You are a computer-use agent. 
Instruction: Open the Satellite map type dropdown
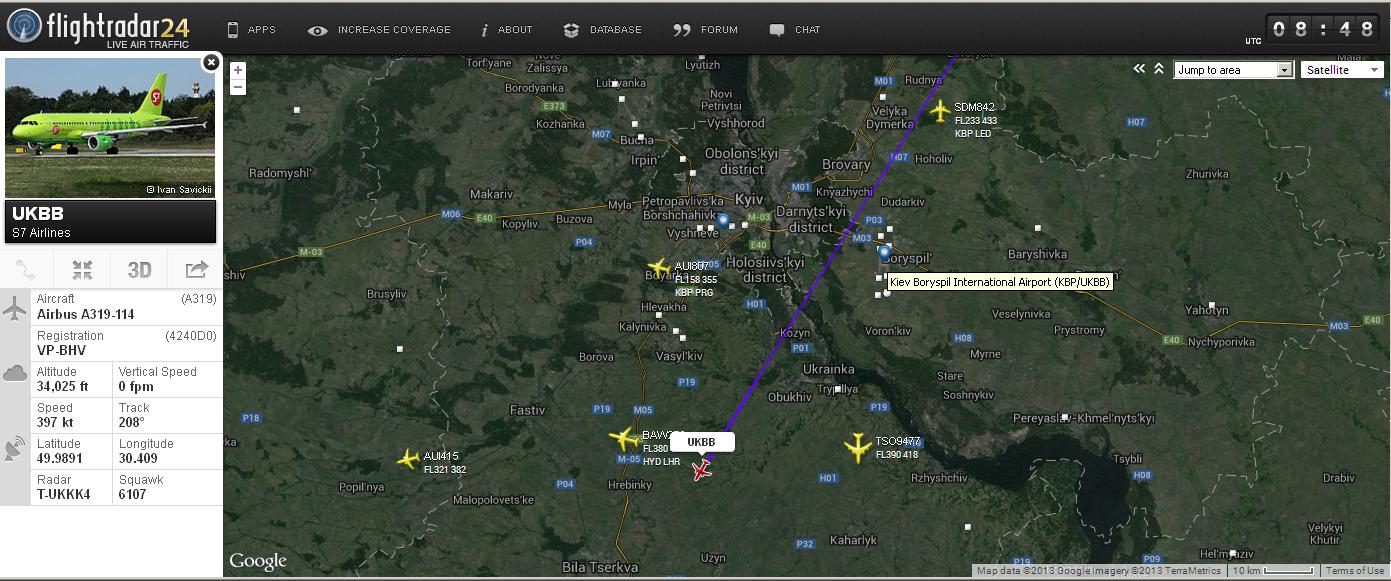pyautogui.click(x=1342, y=70)
